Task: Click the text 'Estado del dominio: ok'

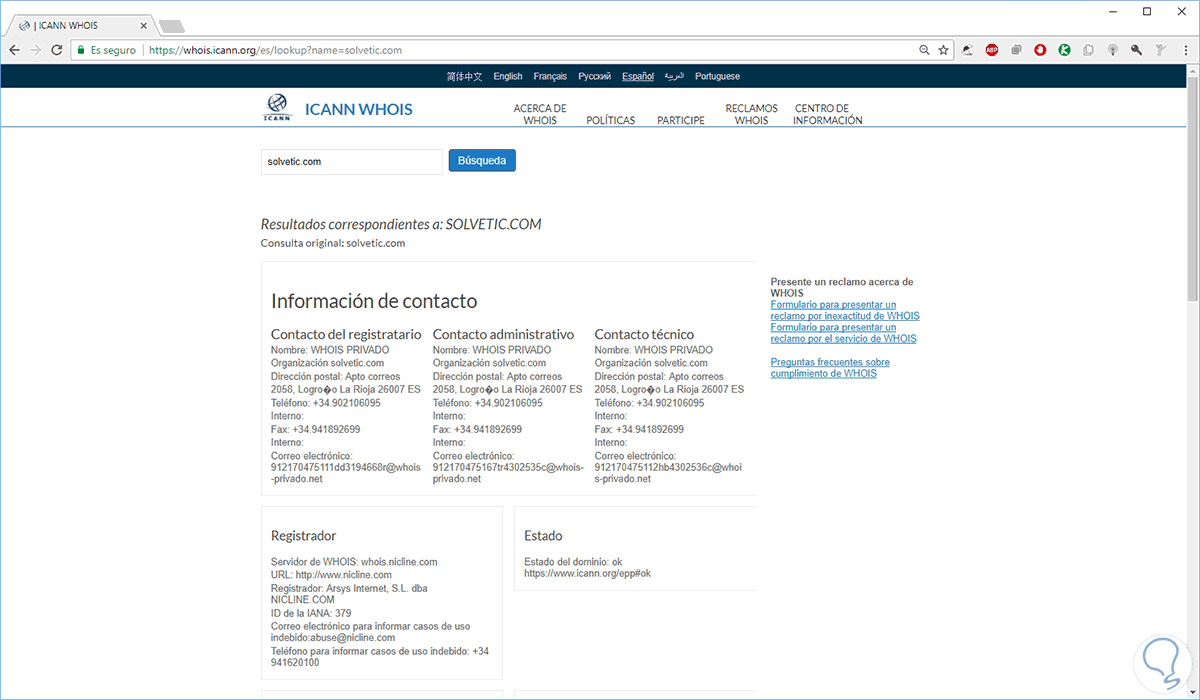Action: [573, 562]
